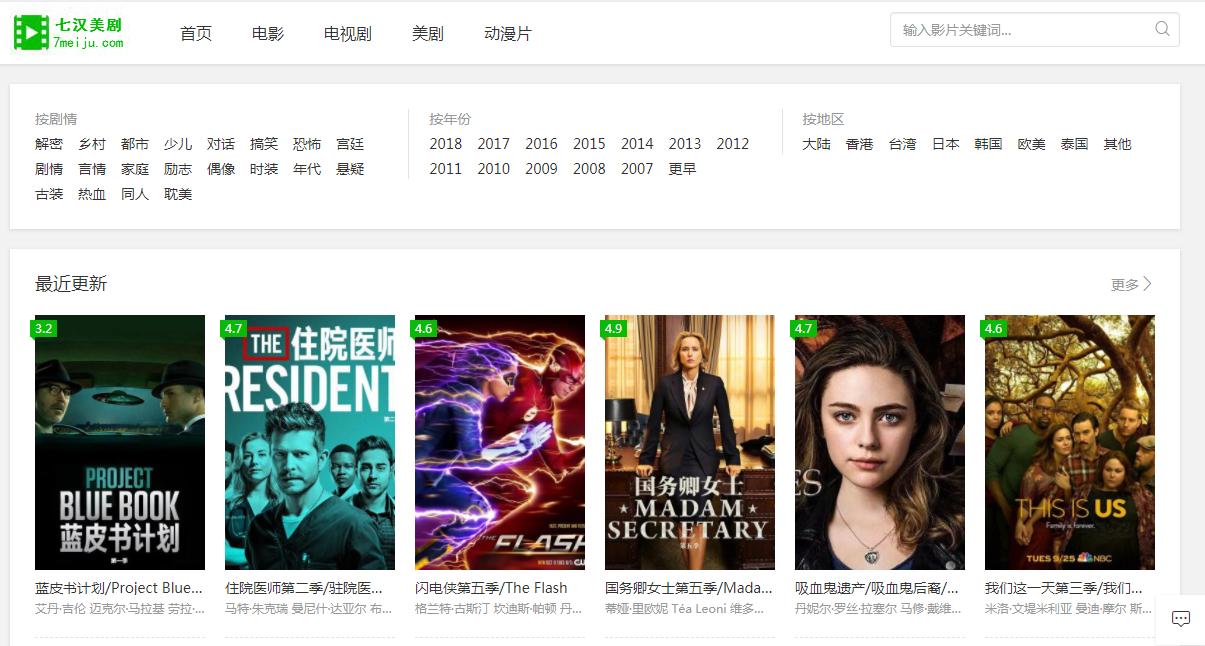The height and width of the screenshot is (646, 1205).
Task: Filter by genre 年代
Action: (x=307, y=169)
